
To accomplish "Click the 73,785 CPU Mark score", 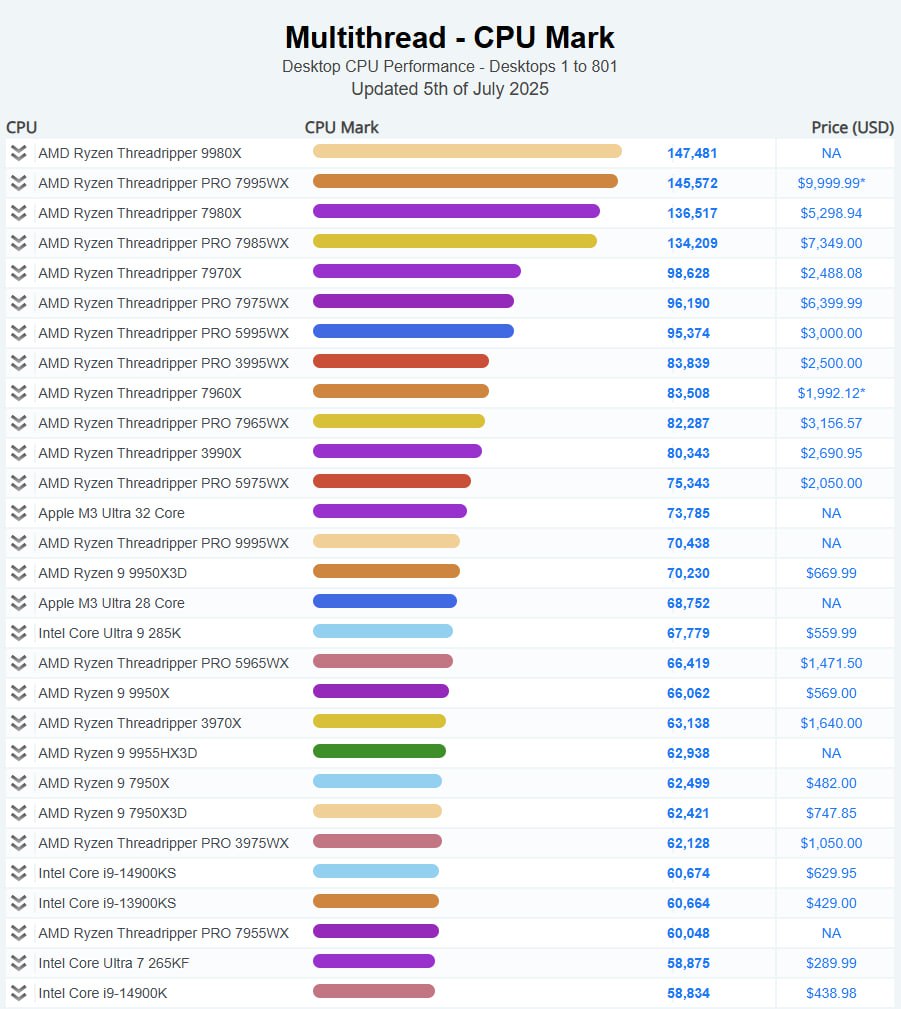I will pos(688,514).
